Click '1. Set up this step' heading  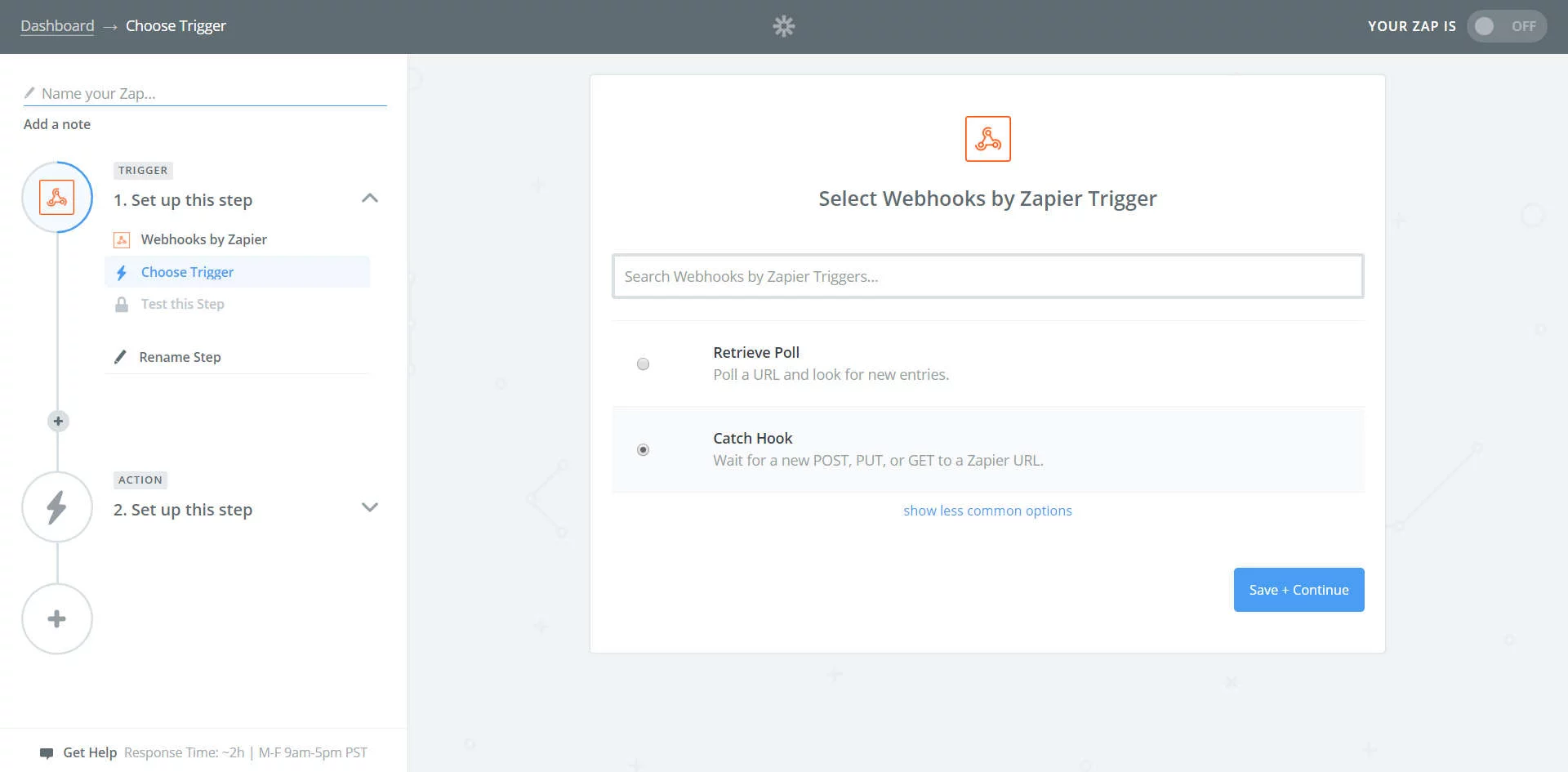point(183,200)
